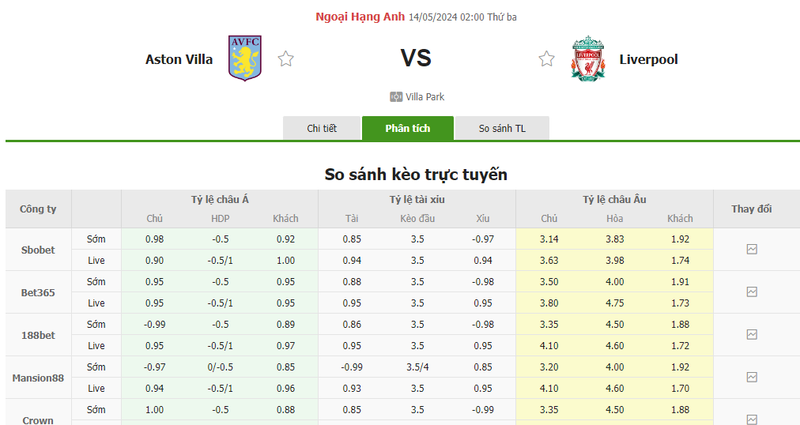Click the Hòa subheader
The image size is (800, 425).
click(614, 218)
